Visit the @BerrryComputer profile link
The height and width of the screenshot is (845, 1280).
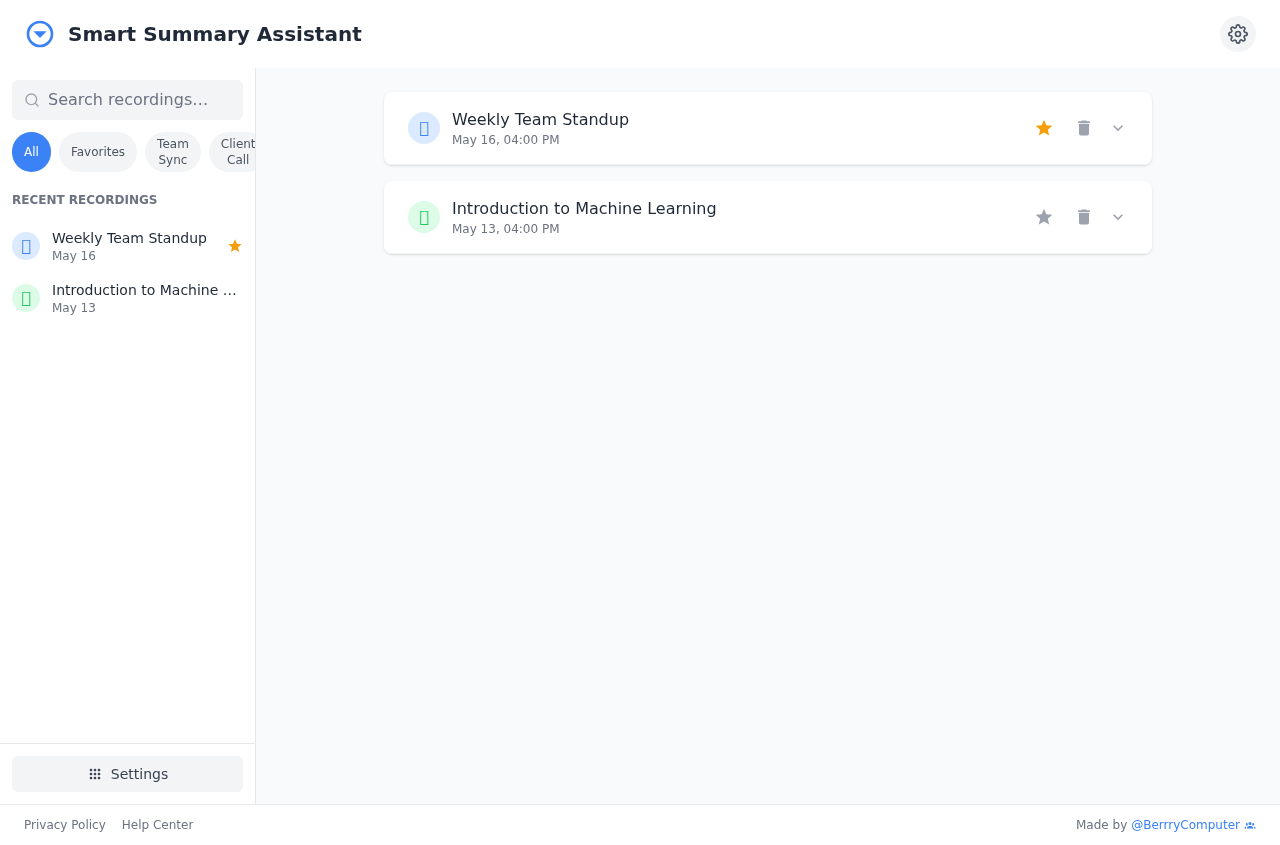pyautogui.click(x=1186, y=825)
